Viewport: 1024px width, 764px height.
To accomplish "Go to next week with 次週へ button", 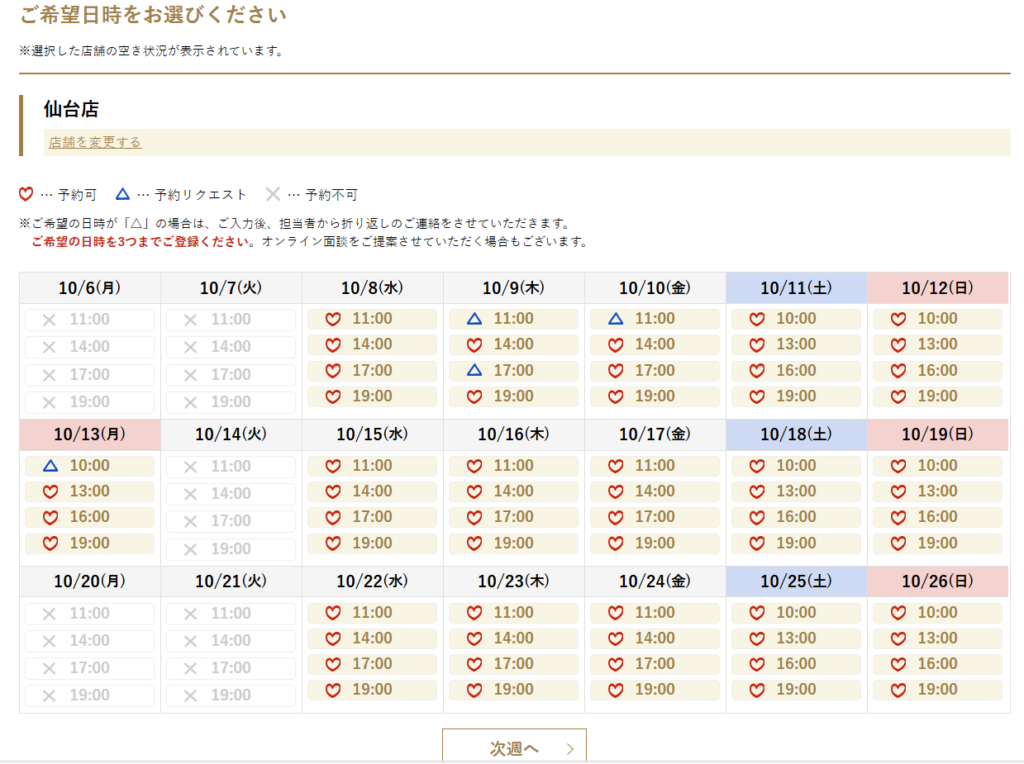I will click(514, 748).
